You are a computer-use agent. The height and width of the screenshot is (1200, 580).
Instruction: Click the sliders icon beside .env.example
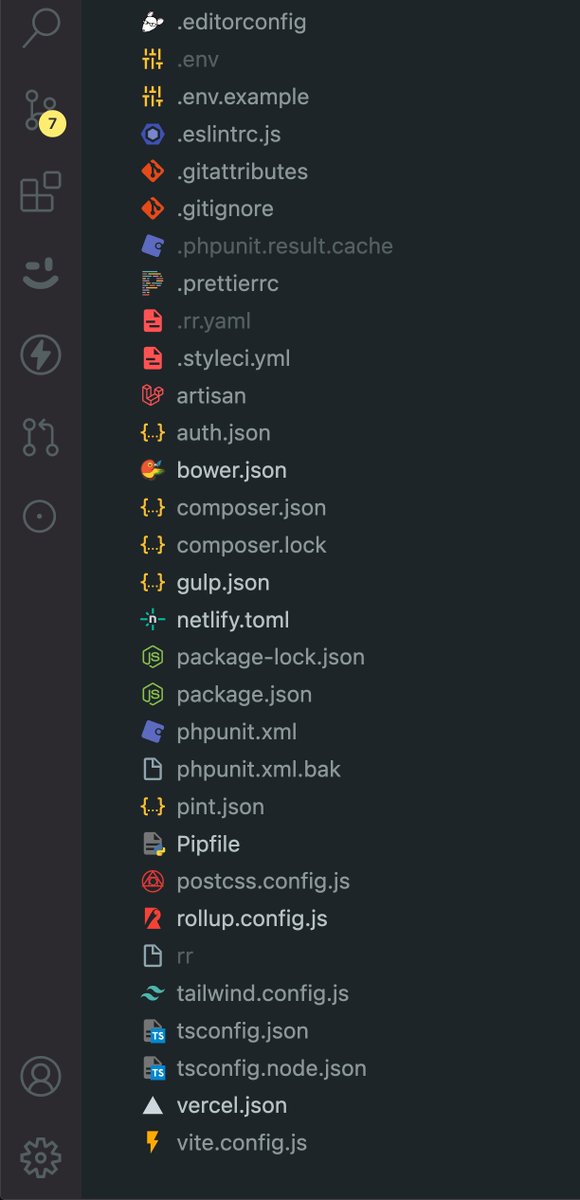coord(152,97)
